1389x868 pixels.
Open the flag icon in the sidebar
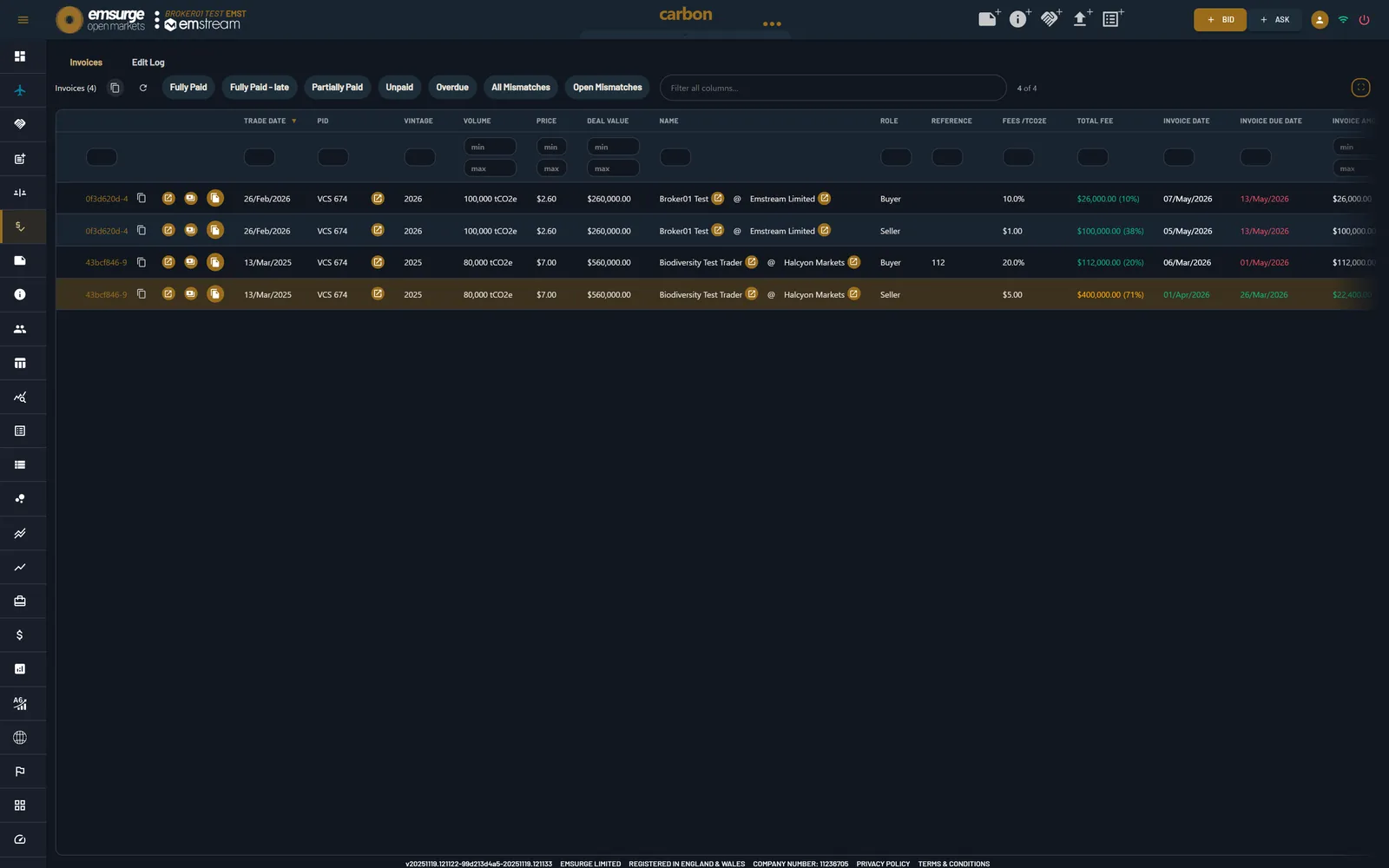(x=20, y=772)
